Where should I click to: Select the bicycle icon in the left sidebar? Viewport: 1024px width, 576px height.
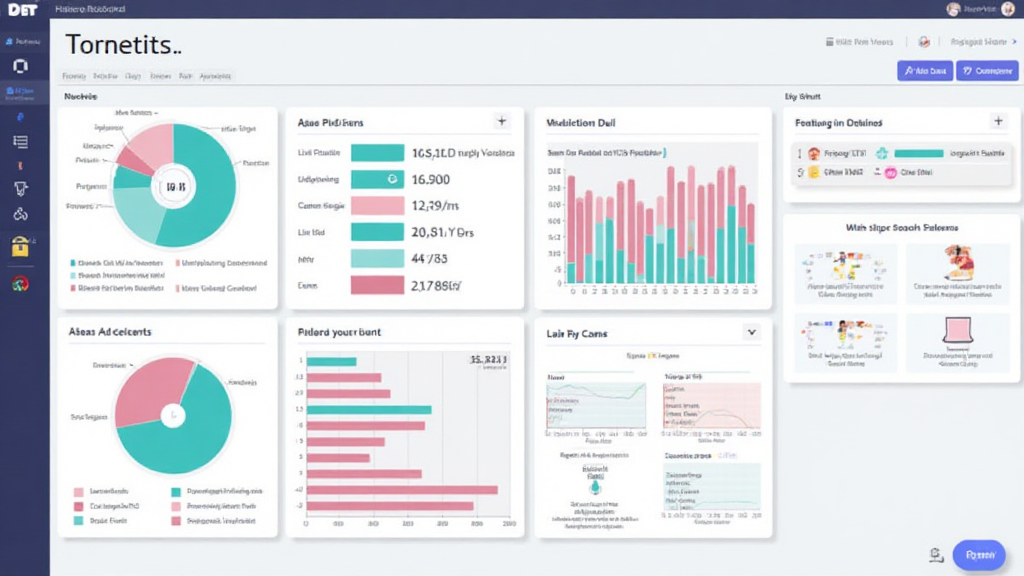tap(20, 214)
